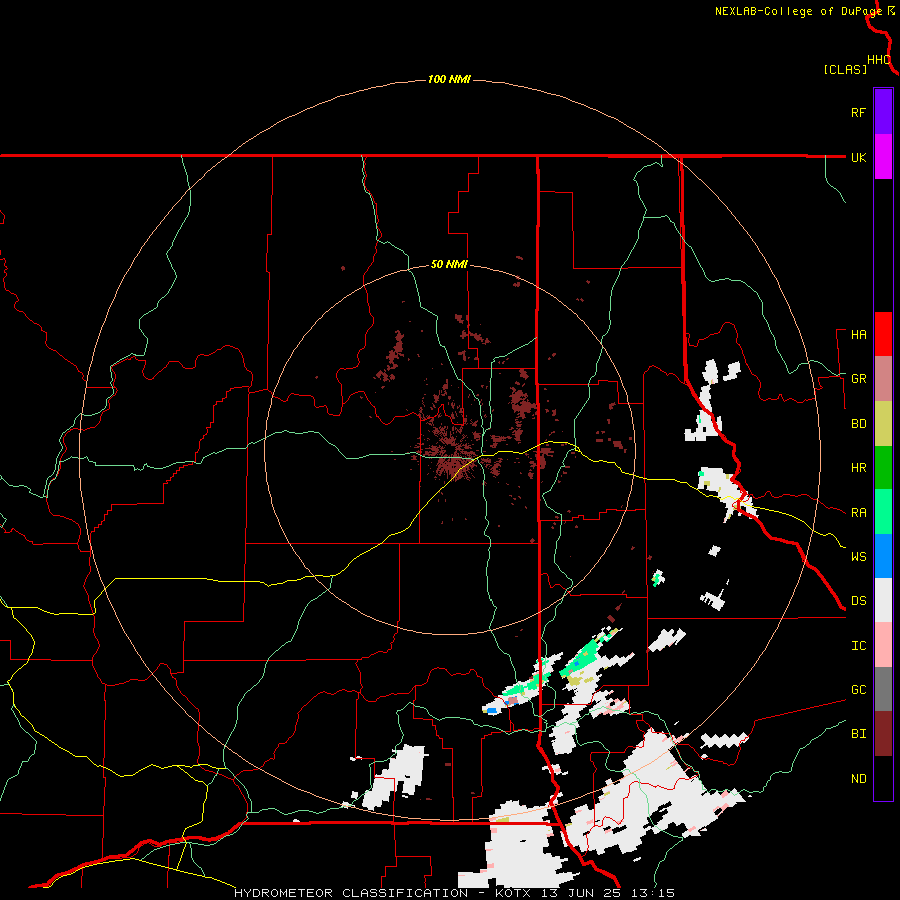Click the BD legend label
The height and width of the screenshot is (900, 900).
858,424
